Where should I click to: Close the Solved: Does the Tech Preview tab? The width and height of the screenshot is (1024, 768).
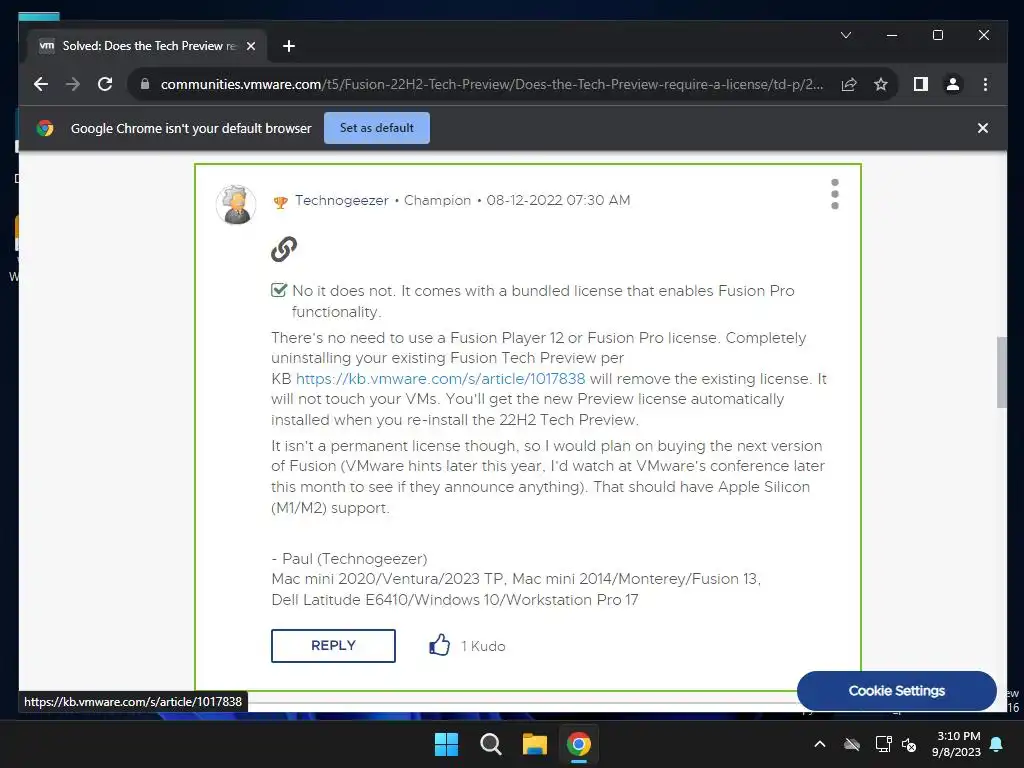[x=251, y=46]
